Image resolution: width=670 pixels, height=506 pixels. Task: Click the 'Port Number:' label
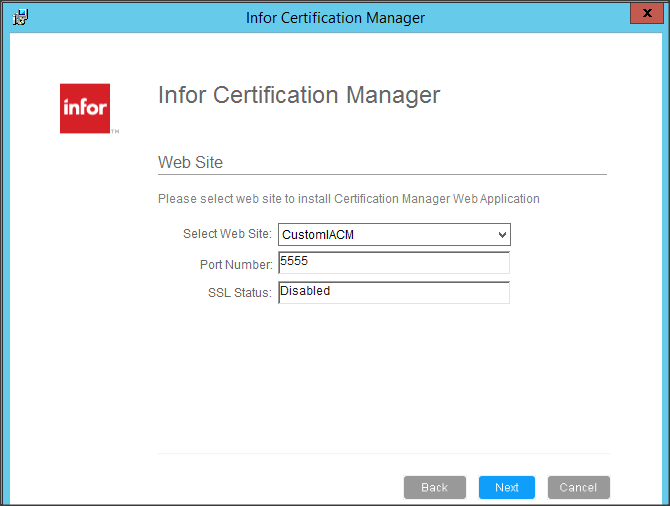tap(236, 265)
